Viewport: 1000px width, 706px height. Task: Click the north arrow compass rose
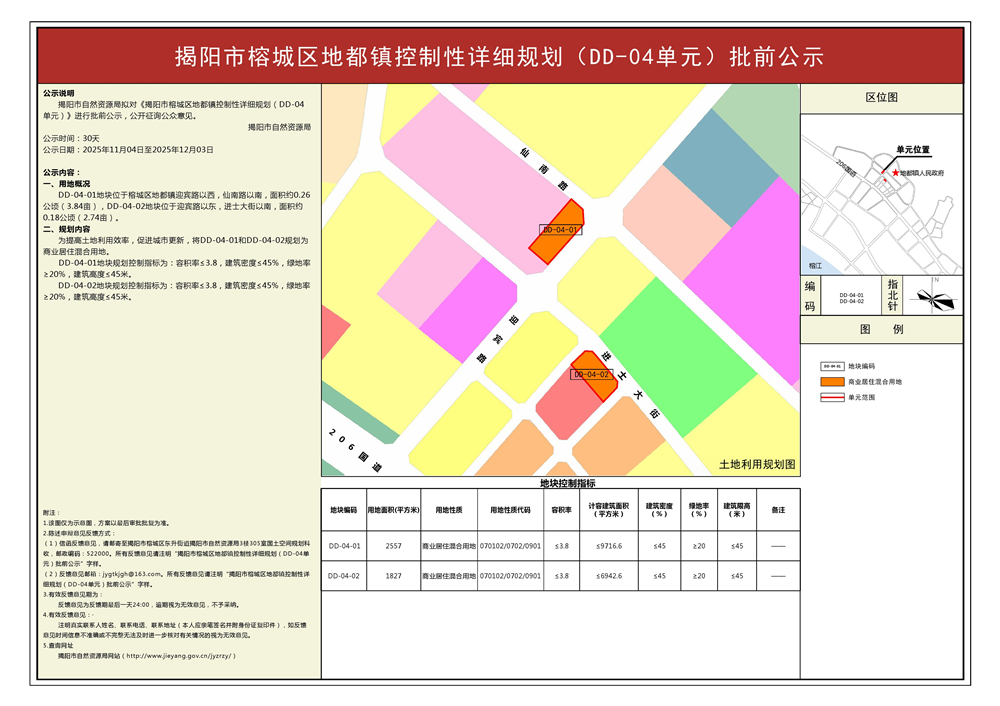(942, 297)
